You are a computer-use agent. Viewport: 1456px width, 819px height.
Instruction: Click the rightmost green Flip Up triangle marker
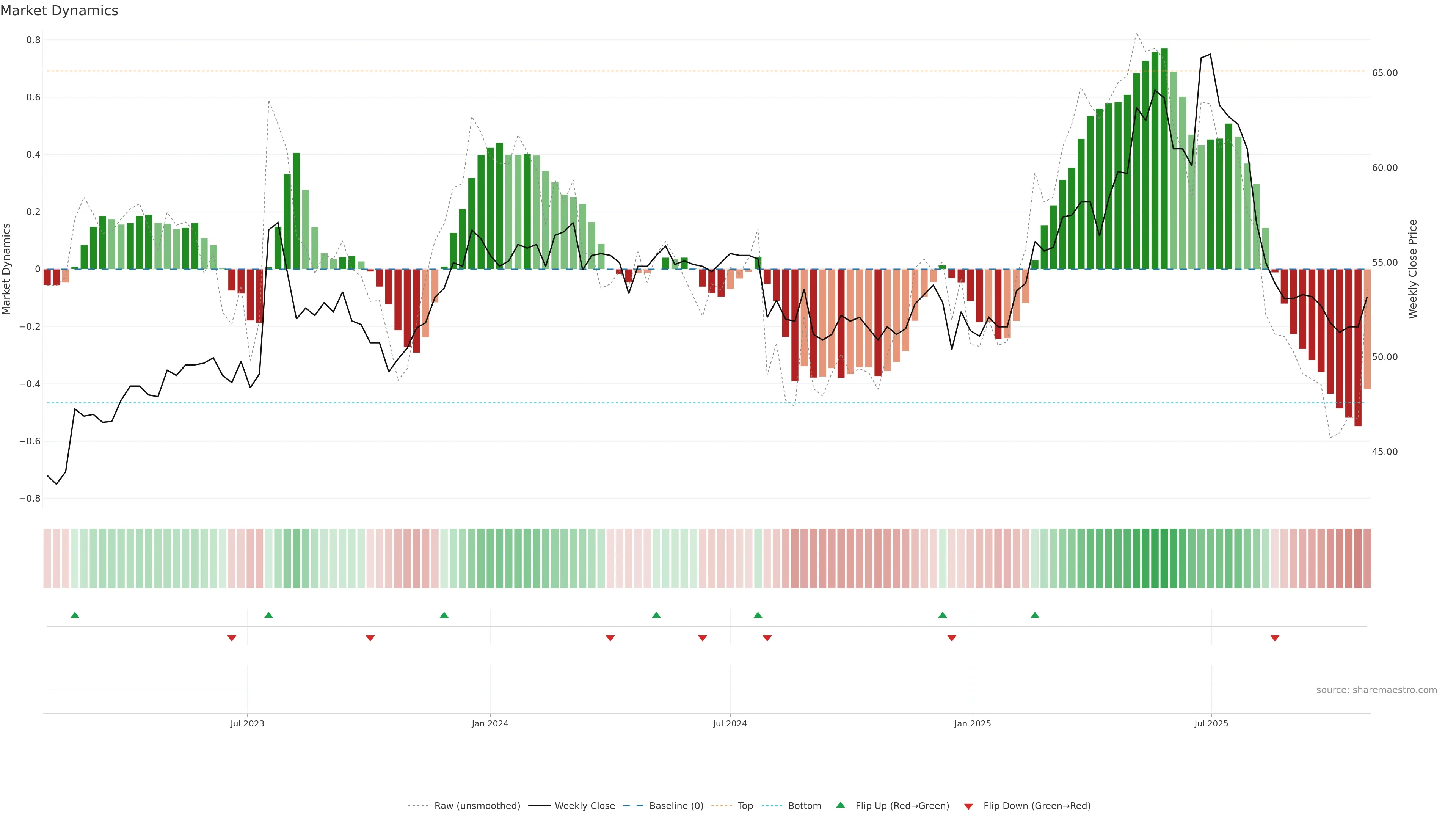tap(1034, 615)
